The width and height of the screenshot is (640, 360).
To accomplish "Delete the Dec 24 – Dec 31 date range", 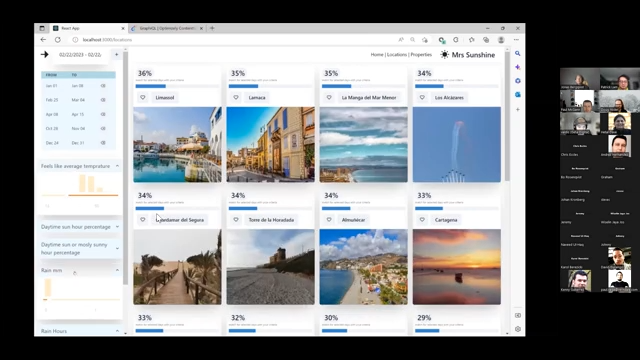I will [x=103, y=143].
